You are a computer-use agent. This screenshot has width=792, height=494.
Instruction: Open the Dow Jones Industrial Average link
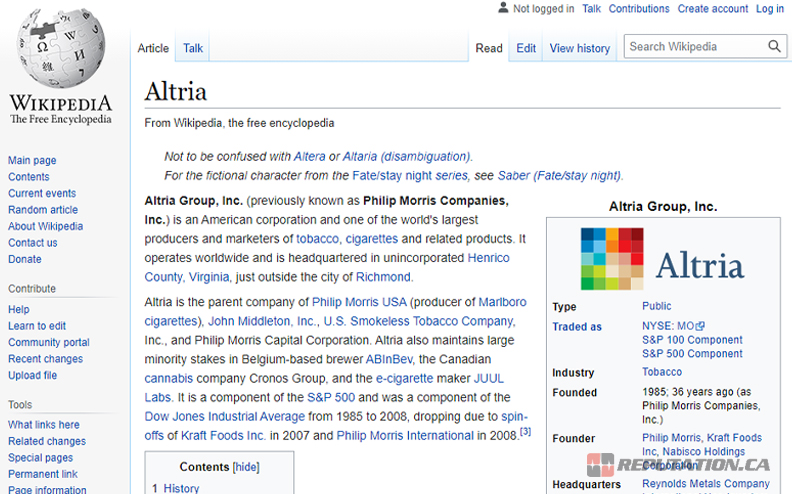(x=225, y=417)
